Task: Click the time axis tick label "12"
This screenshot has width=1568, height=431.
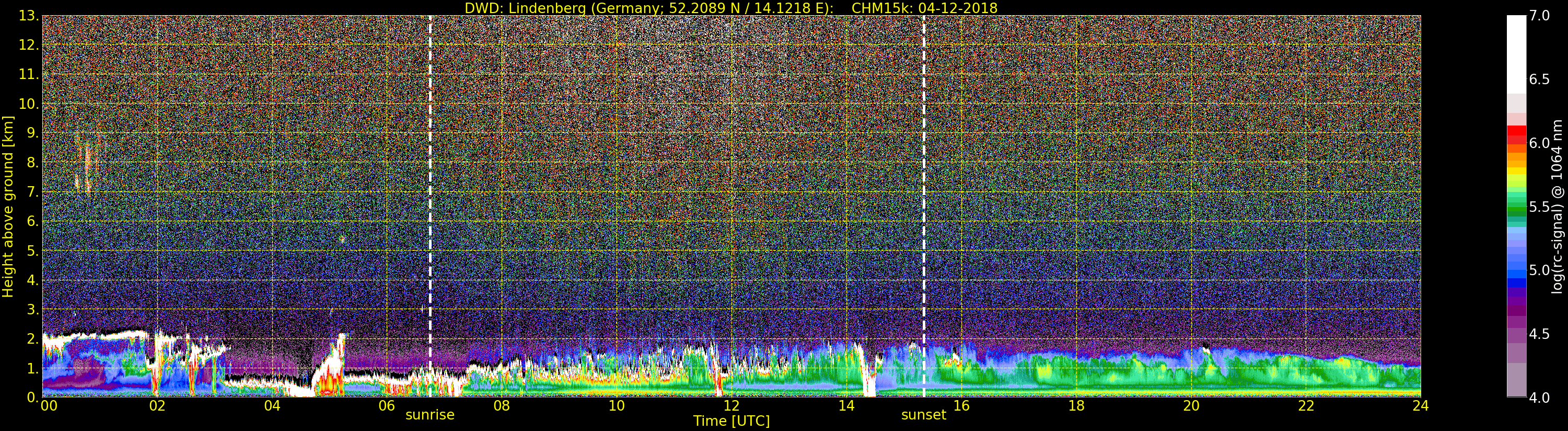Action: point(731,406)
